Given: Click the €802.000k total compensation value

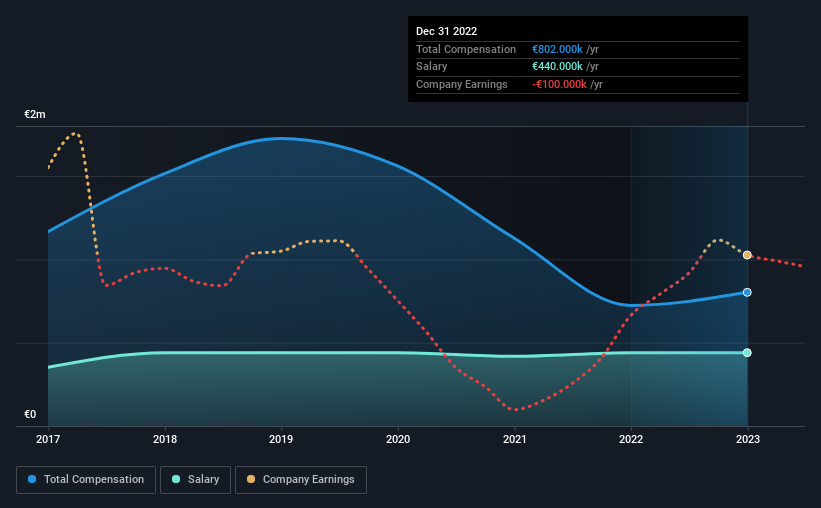Looking at the screenshot, I should pos(557,49).
